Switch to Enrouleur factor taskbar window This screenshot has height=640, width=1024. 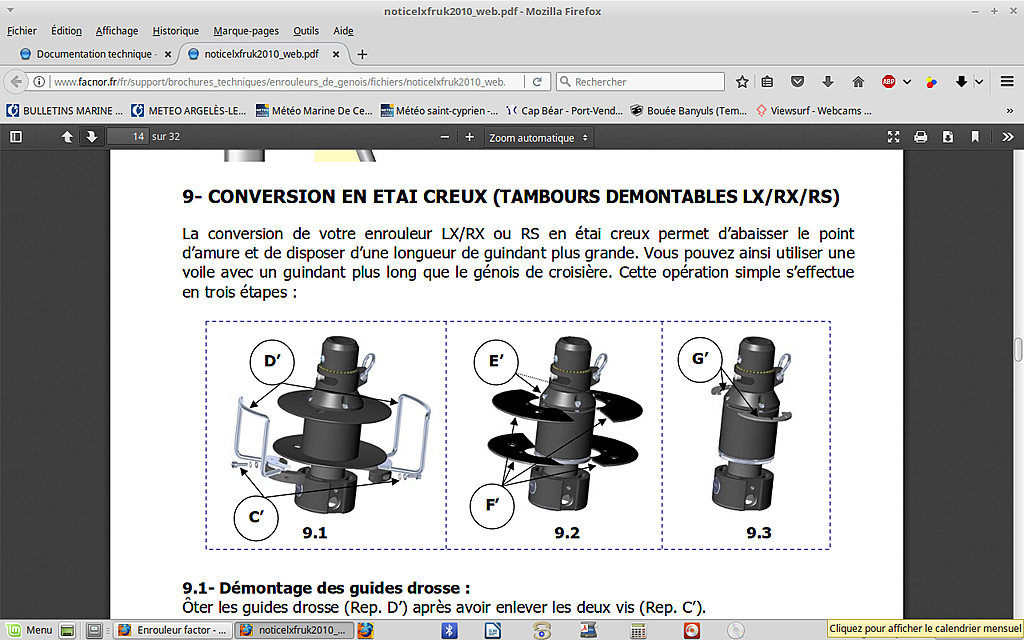[x=174, y=630]
